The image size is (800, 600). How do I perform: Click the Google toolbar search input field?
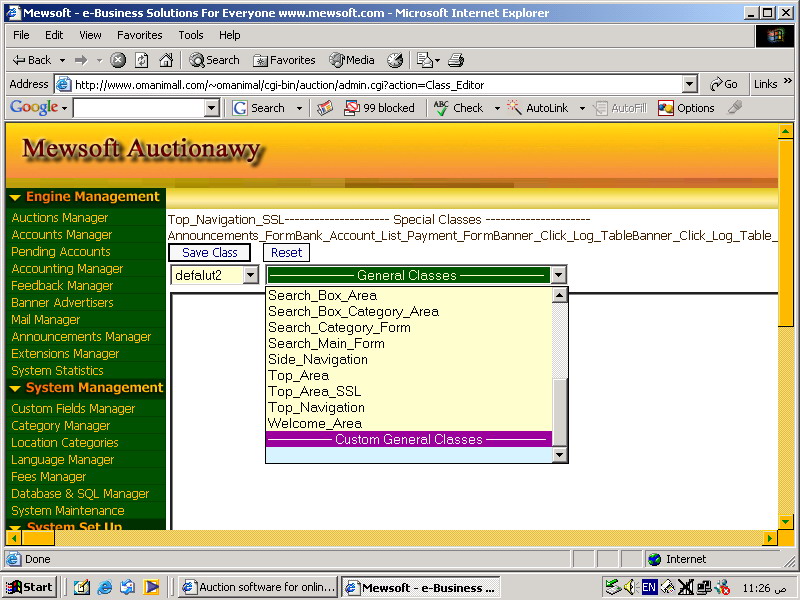[139, 108]
